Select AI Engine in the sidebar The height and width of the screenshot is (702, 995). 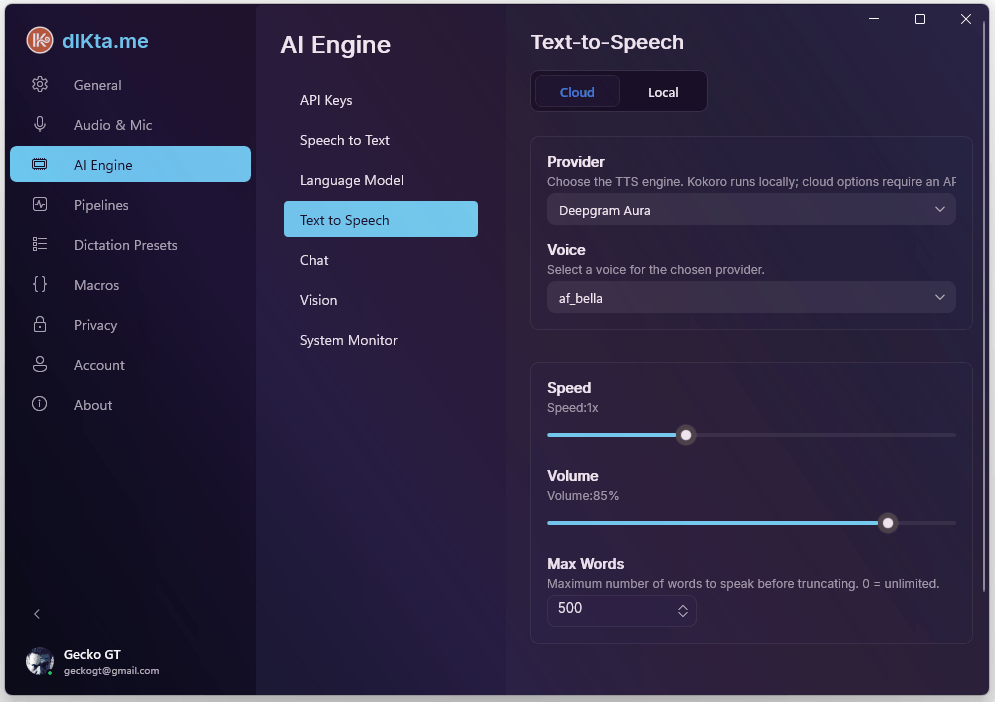131,164
